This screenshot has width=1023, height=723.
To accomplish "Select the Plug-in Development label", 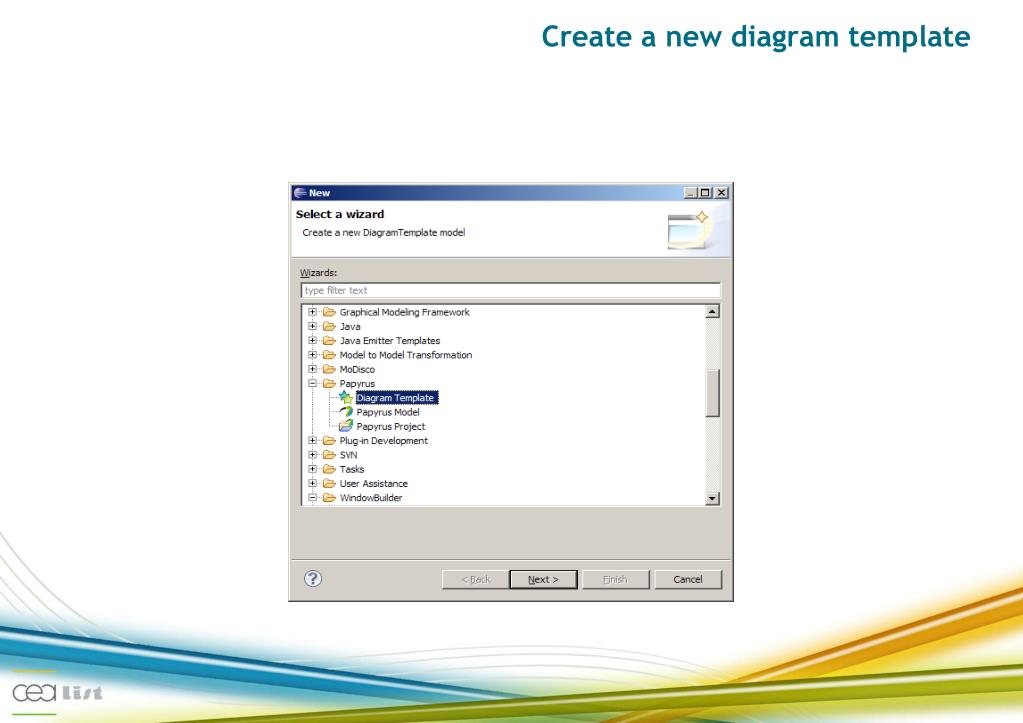I will [x=384, y=440].
